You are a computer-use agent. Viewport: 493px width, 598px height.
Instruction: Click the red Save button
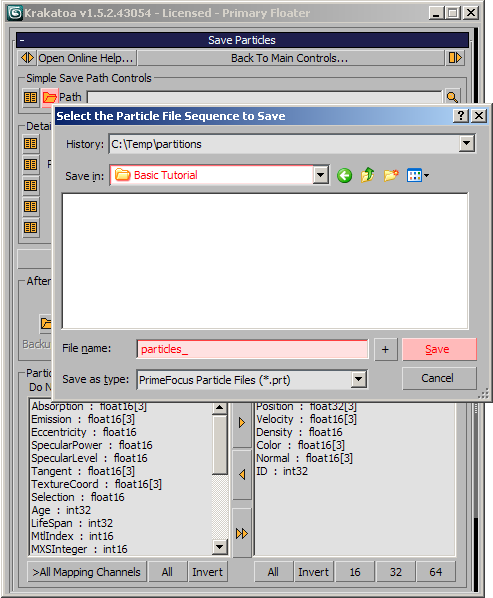(439, 349)
